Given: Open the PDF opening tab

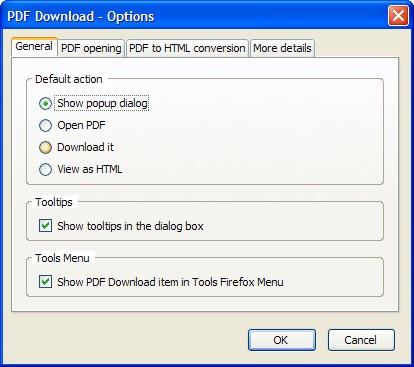Looking at the screenshot, I should point(91,48).
